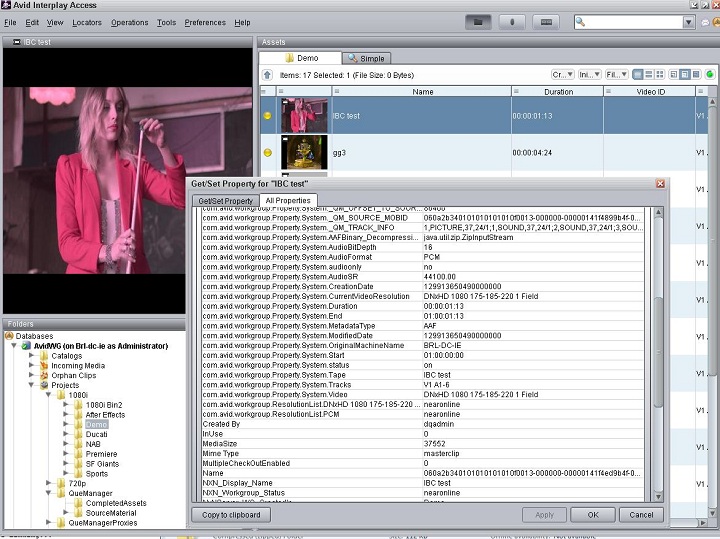Switch to the Demo assets tab
Image resolution: width=720 pixels, height=539 pixels.
click(x=301, y=58)
